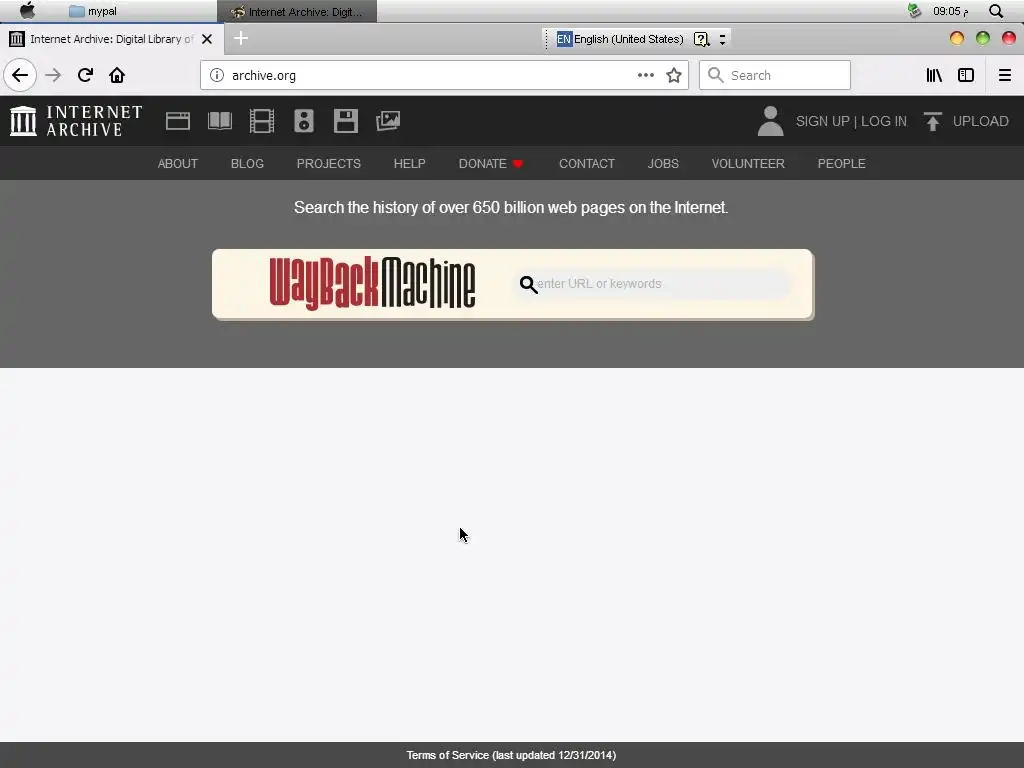This screenshot has width=1024, height=768.
Task: Open the Images icon
Action: [x=388, y=121]
